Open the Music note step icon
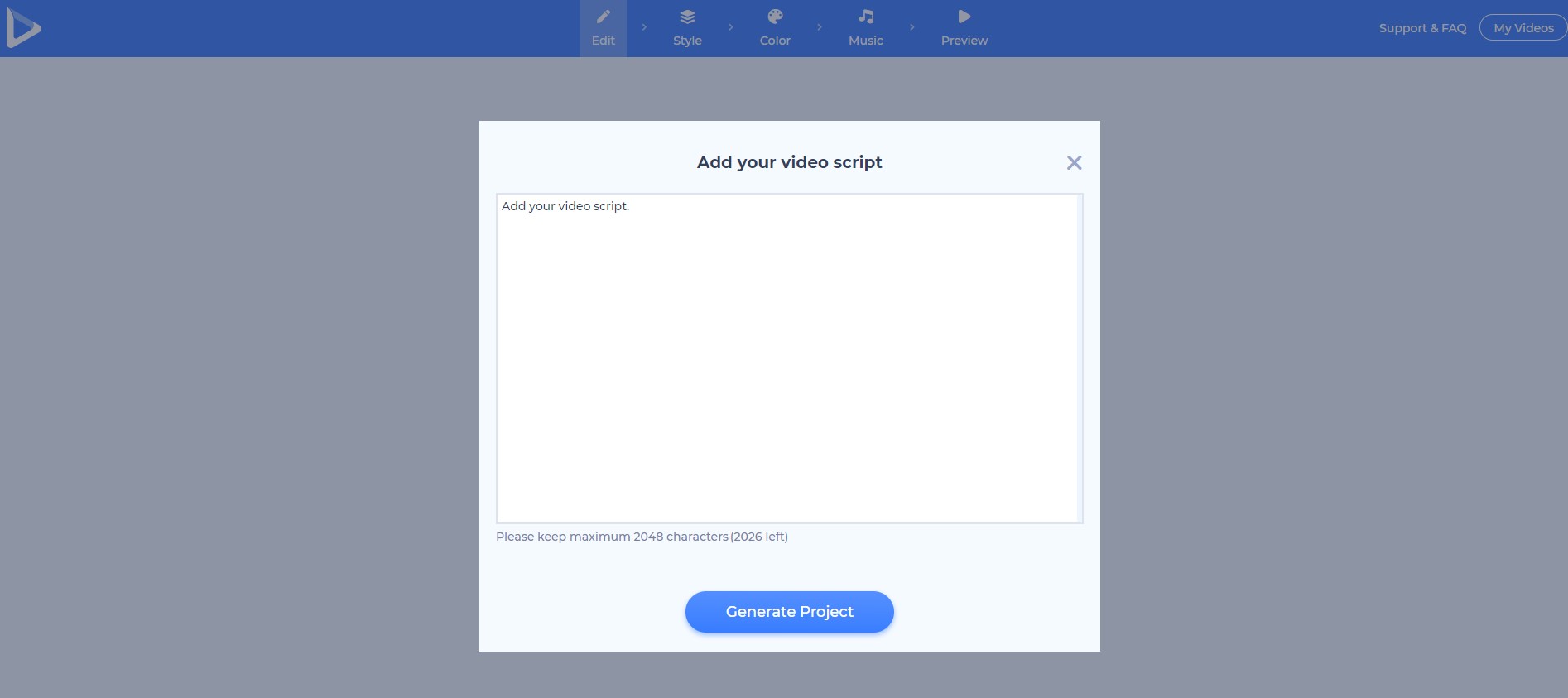Image resolution: width=1568 pixels, height=698 pixels. click(x=866, y=17)
